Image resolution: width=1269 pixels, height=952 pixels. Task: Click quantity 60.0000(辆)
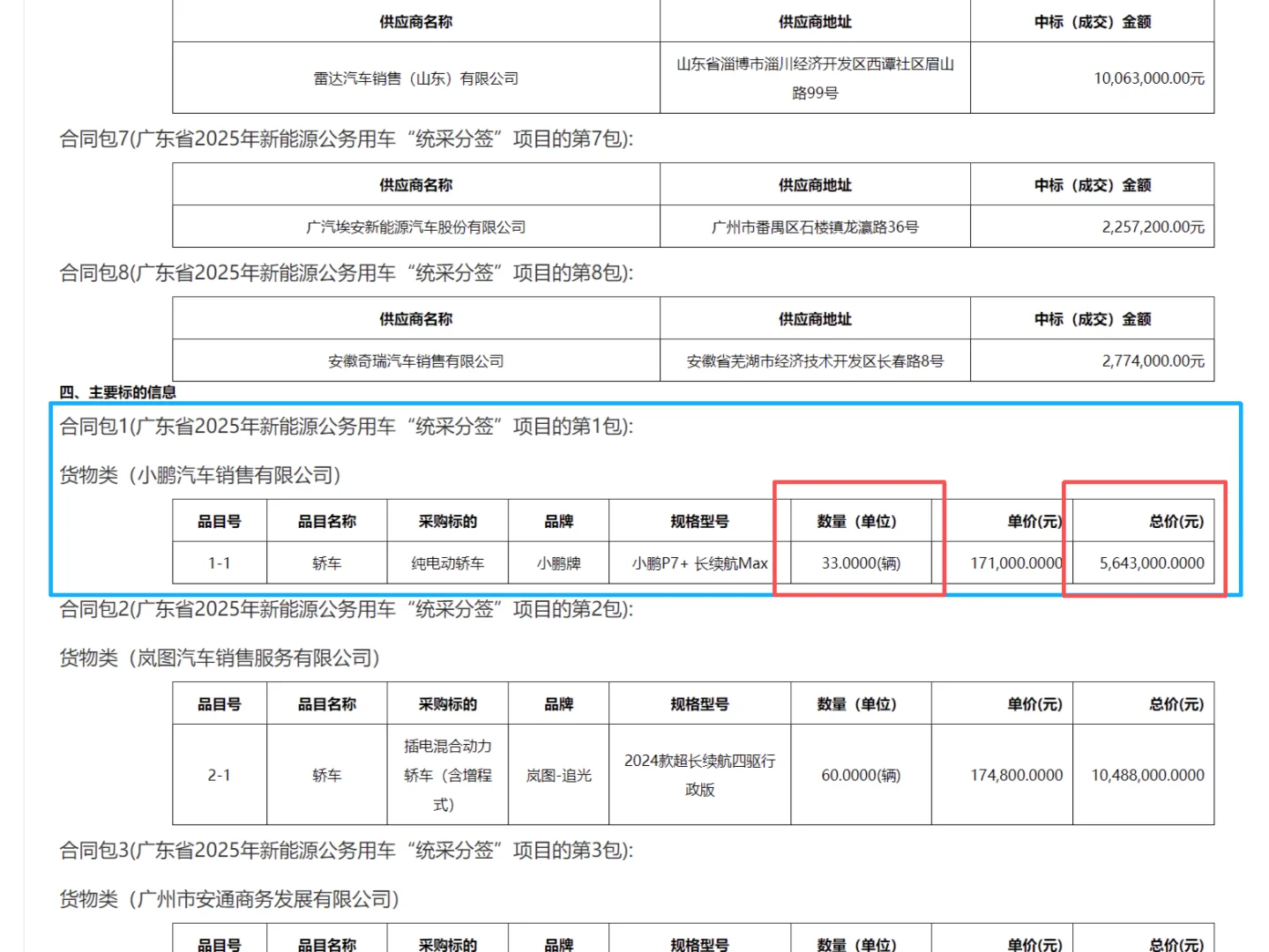point(861,776)
